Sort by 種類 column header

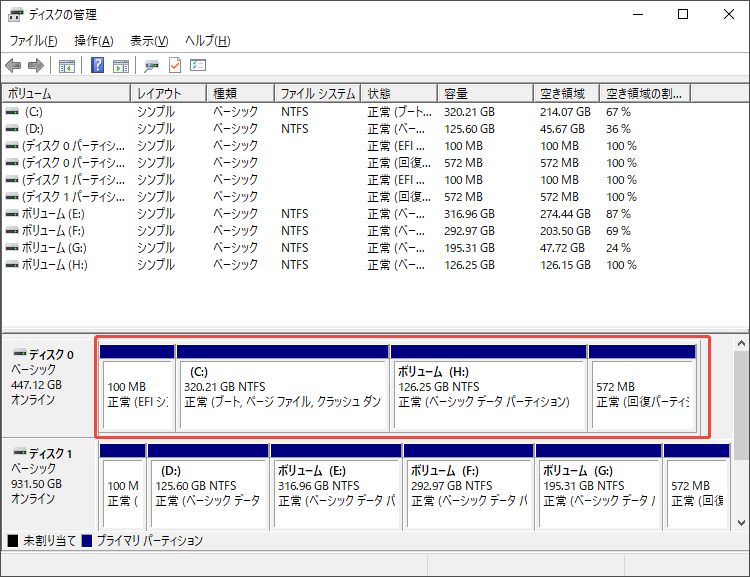point(241,93)
